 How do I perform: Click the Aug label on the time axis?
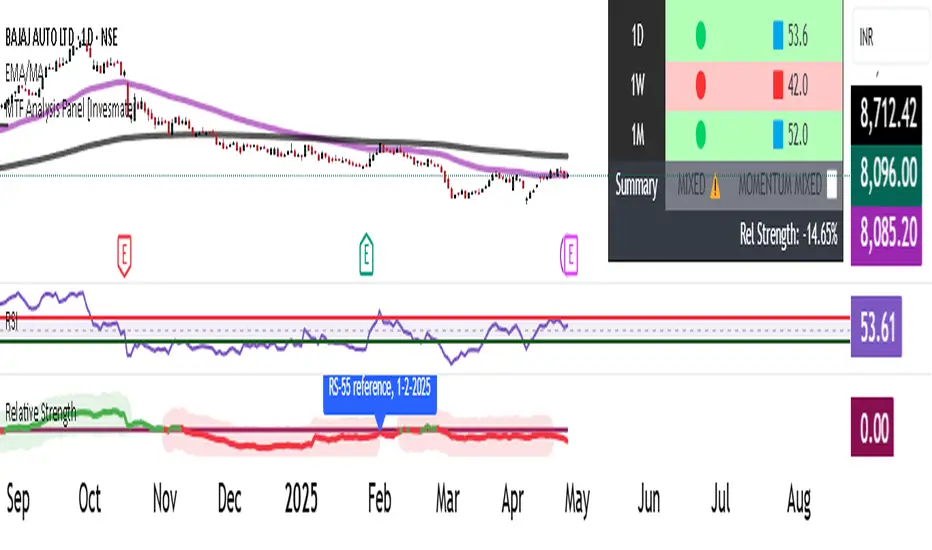point(798,500)
